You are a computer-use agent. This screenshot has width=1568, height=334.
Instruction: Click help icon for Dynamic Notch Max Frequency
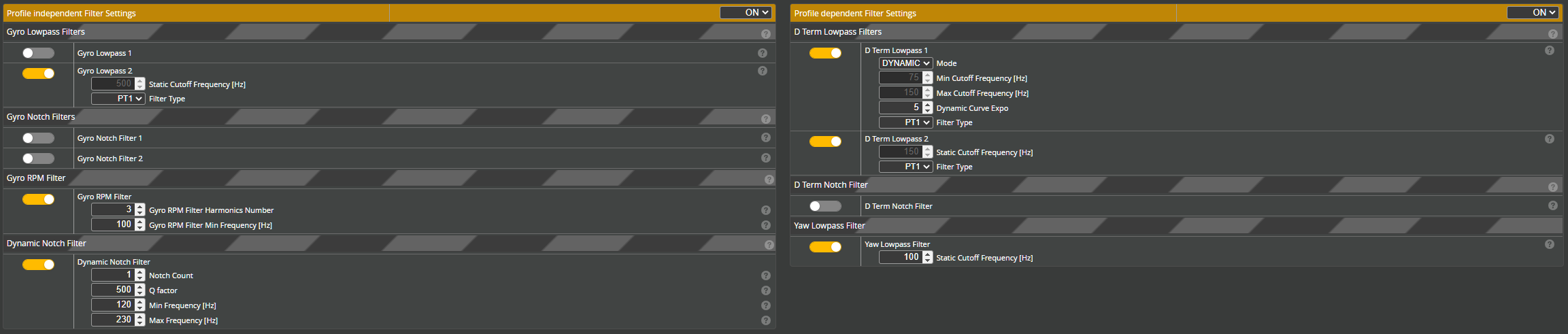click(765, 320)
